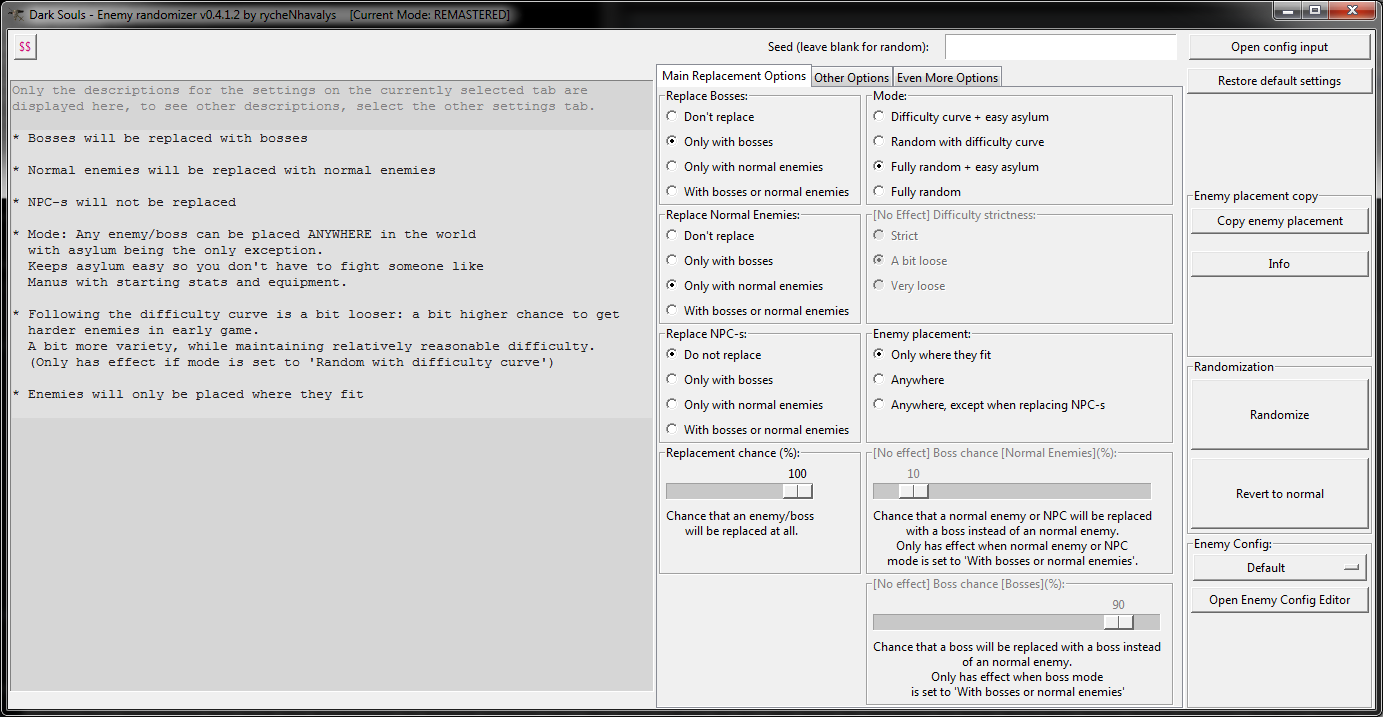Choose 'Random with difficulty curve' mode
This screenshot has height=717, width=1383.
coord(958,142)
